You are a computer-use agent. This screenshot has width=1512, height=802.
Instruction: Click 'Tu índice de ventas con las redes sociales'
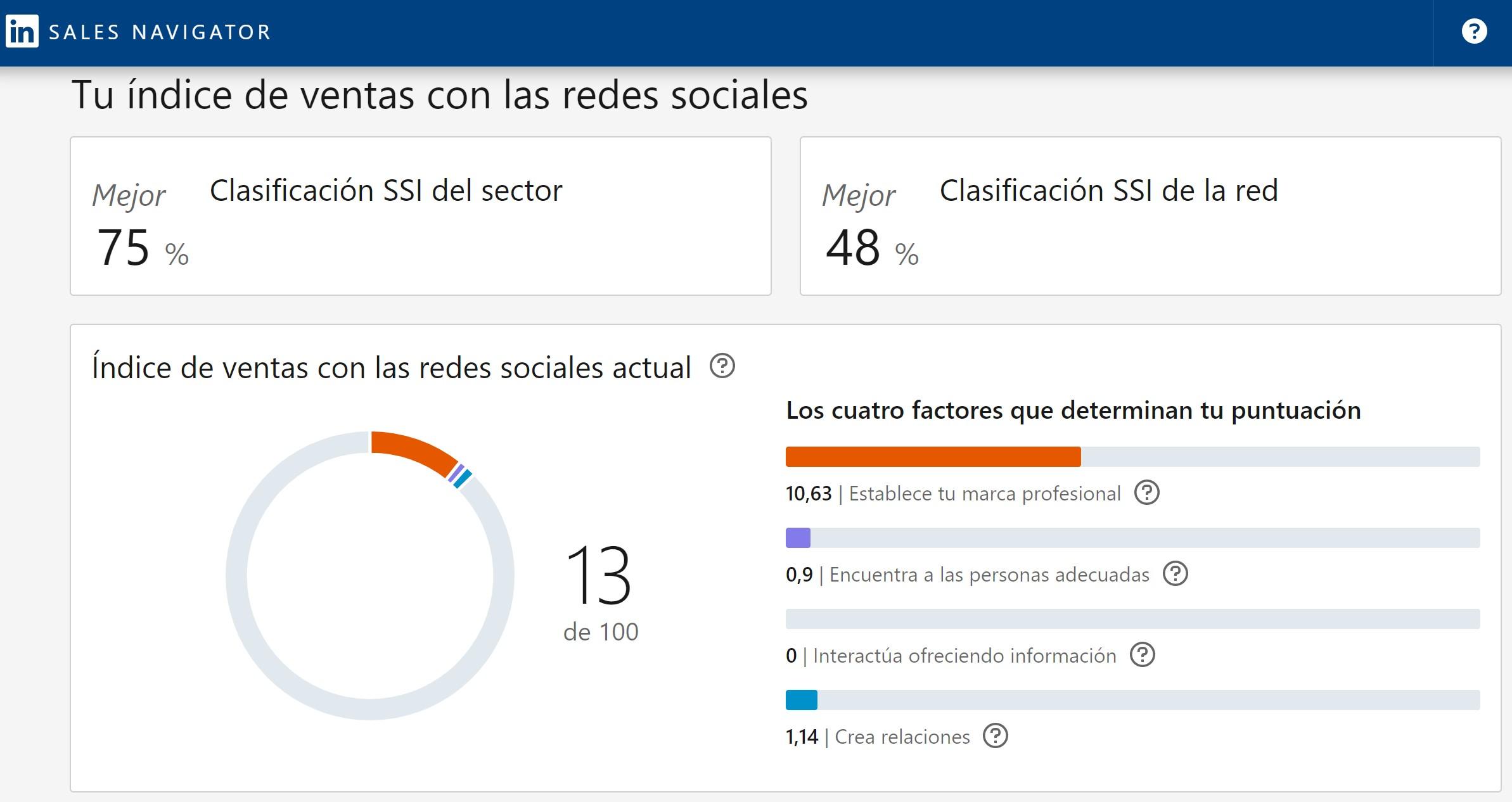point(440,95)
